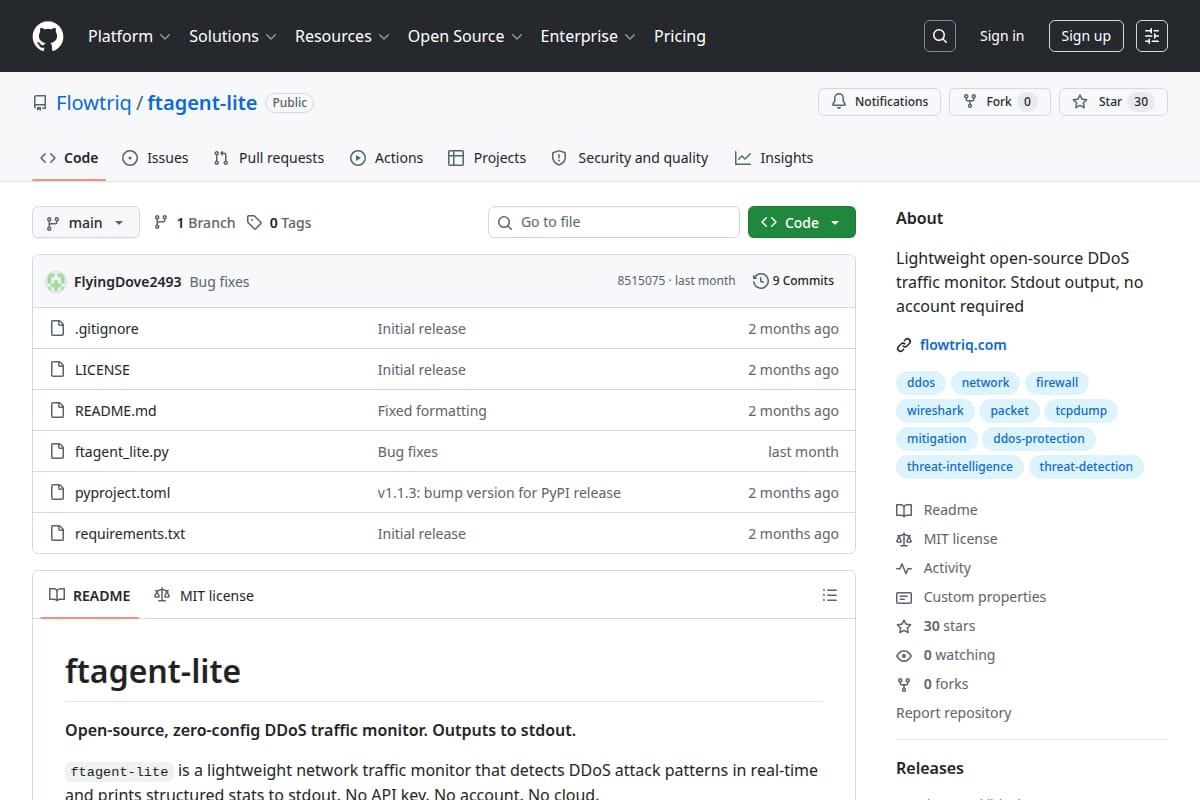Click the commit history clock icon
The image size is (1200, 800).
(x=761, y=281)
